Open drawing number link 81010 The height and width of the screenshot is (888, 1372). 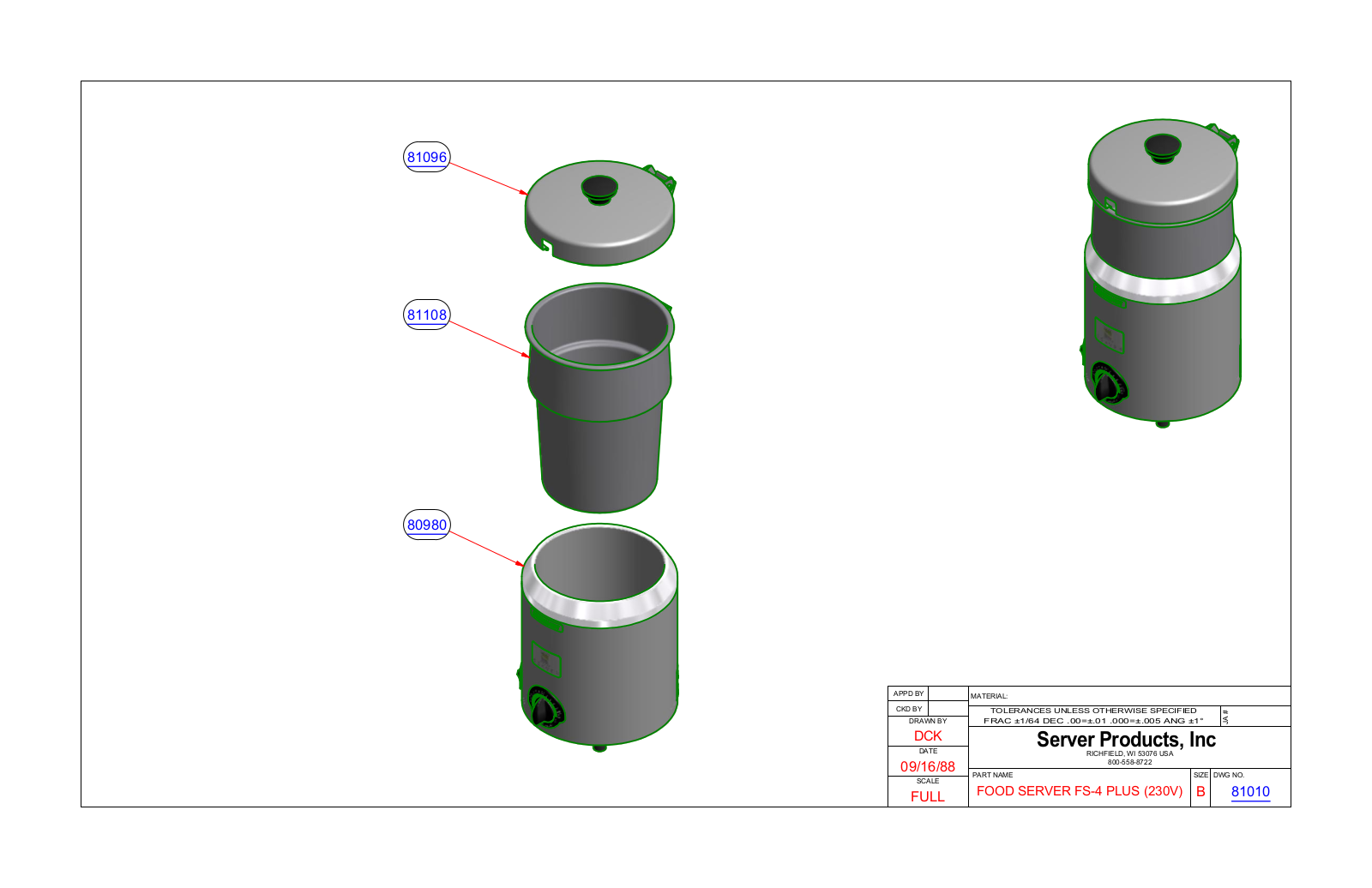pos(1250,792)
